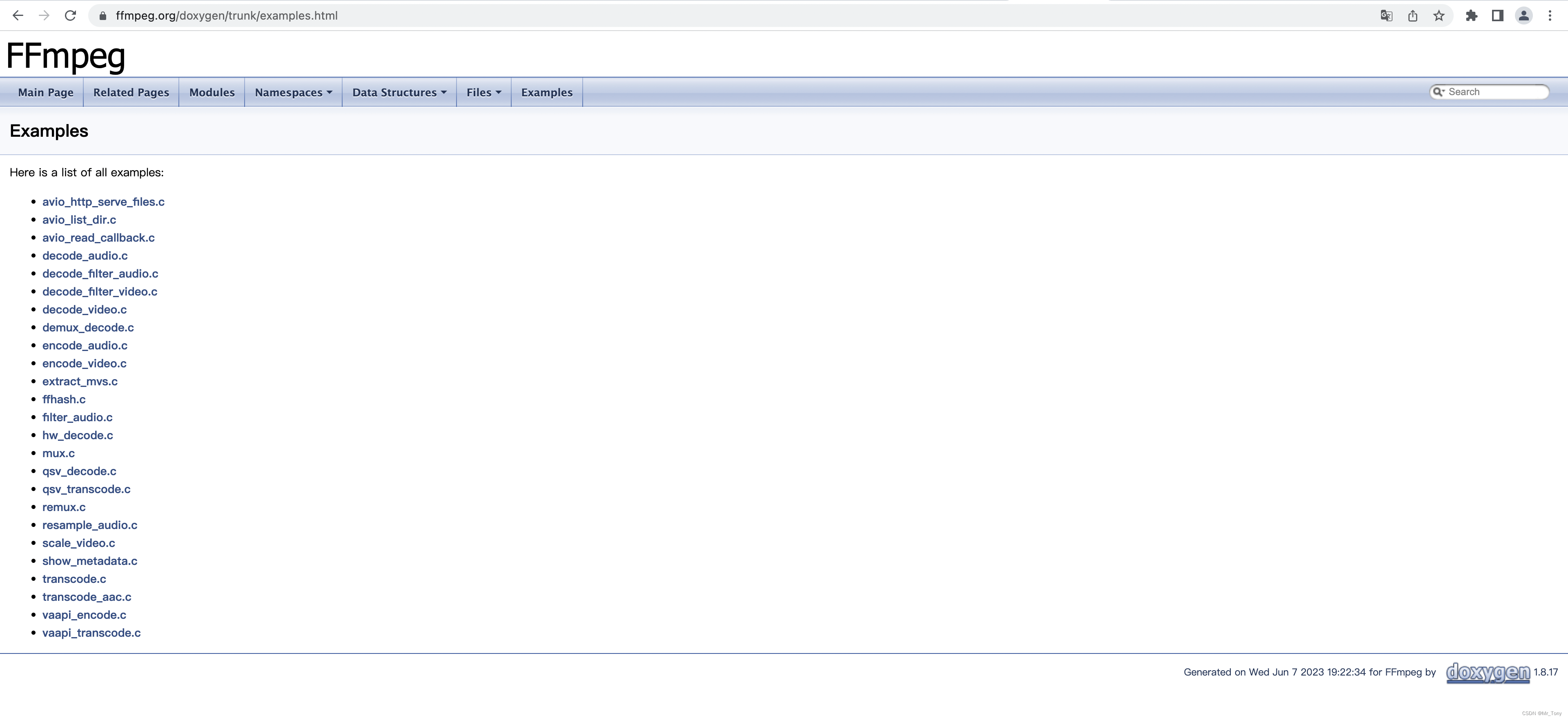Open ffhash.c example
Screen dimensions: 1568x720
[x=64, y=399]
